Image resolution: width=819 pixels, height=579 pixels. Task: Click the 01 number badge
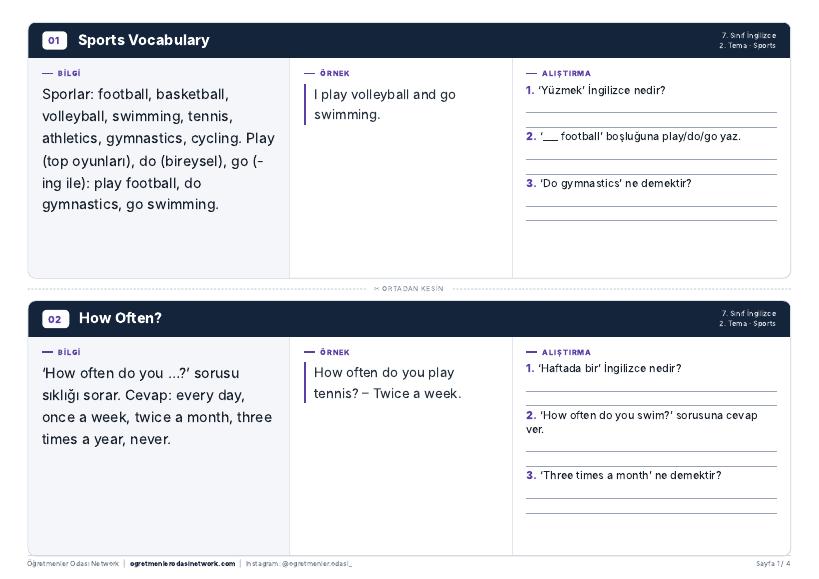point(54,40)
